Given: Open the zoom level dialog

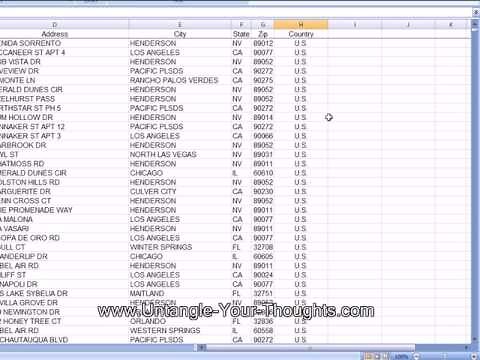Looking at the screenshot, I should (401, 356).
